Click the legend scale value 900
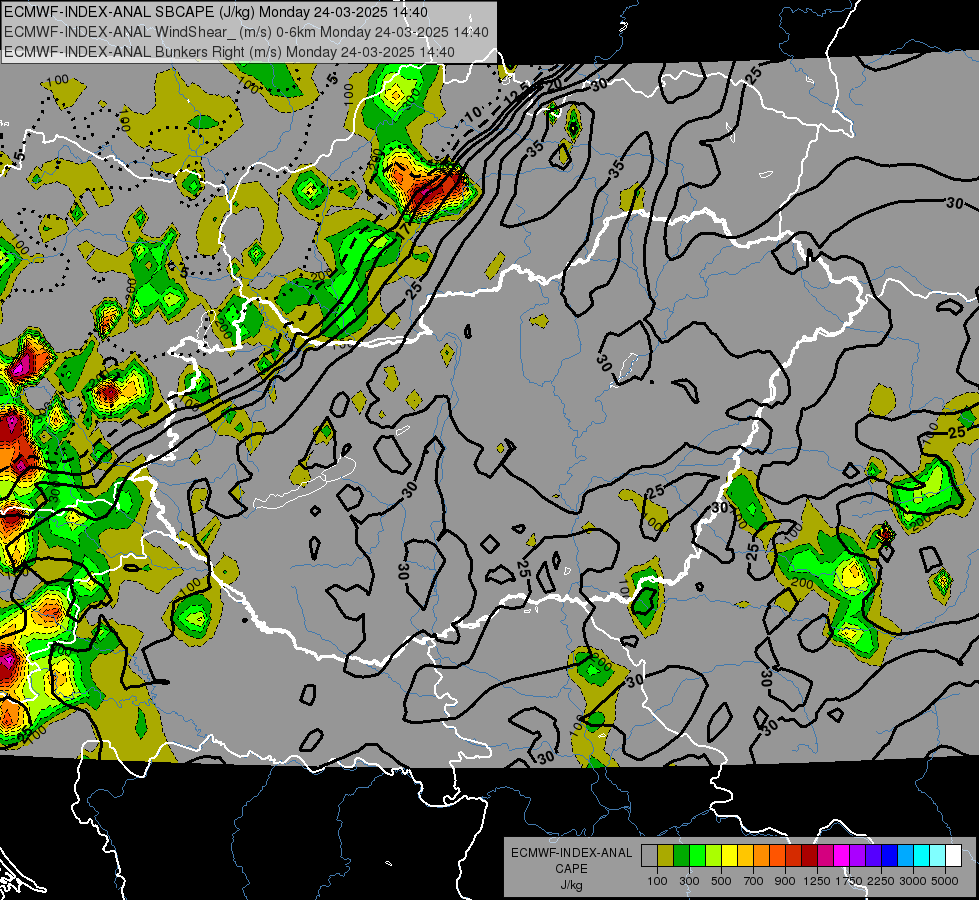Viewport: 979px width, 900px height. [785, 881]
